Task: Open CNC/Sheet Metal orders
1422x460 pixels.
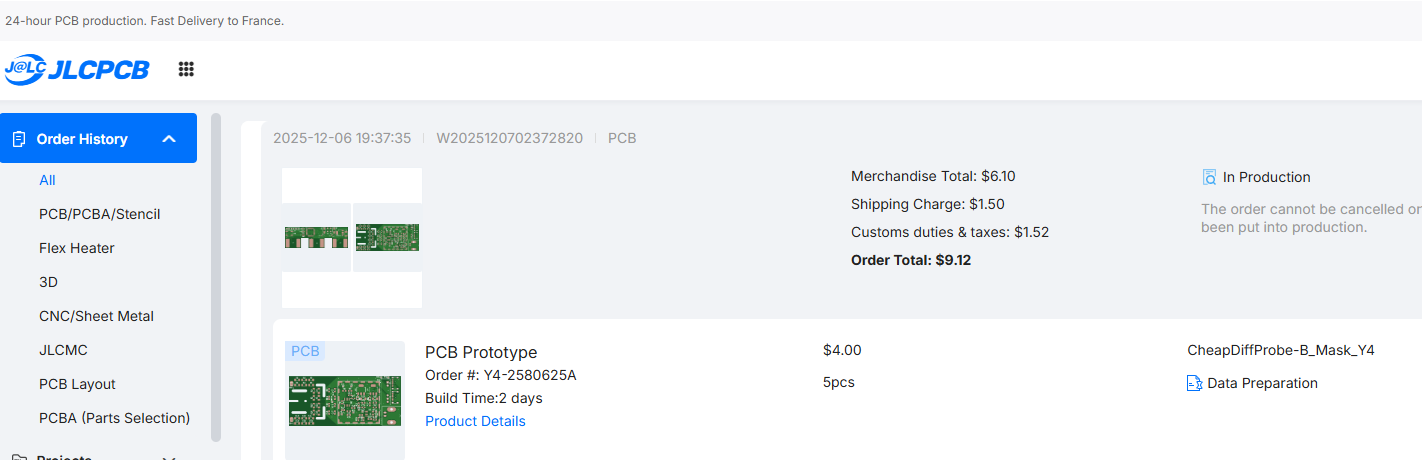Action: point(96,316)
